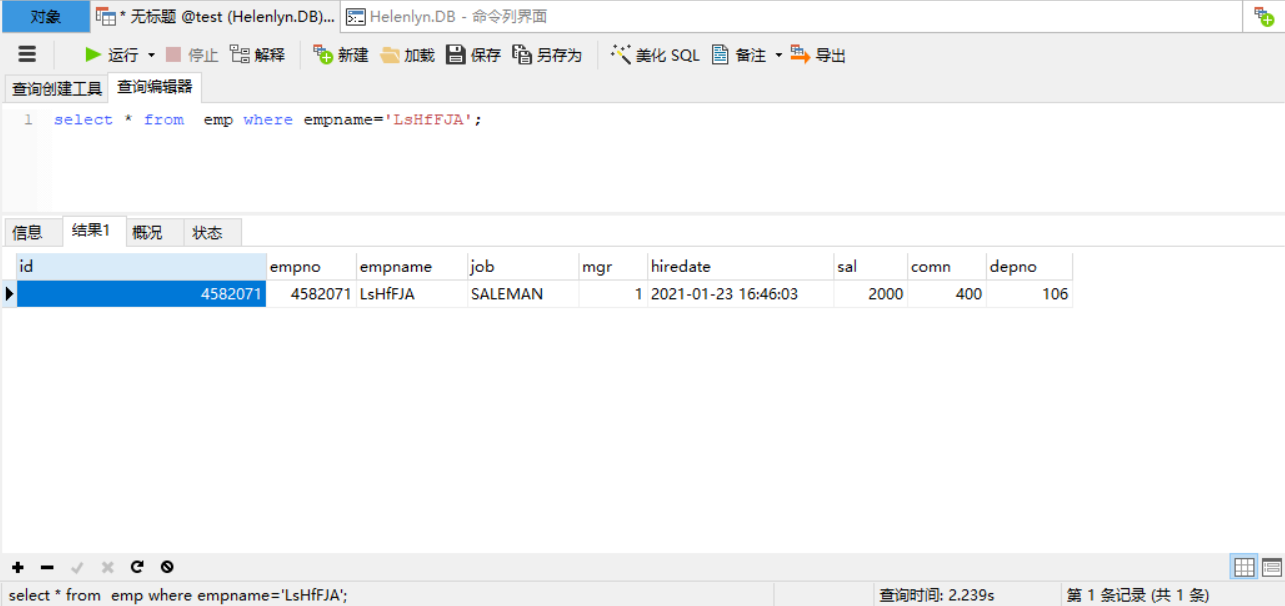The image size is (1285, 606).
Task: Click 另存为 save as button
Action: click(547, 55)
